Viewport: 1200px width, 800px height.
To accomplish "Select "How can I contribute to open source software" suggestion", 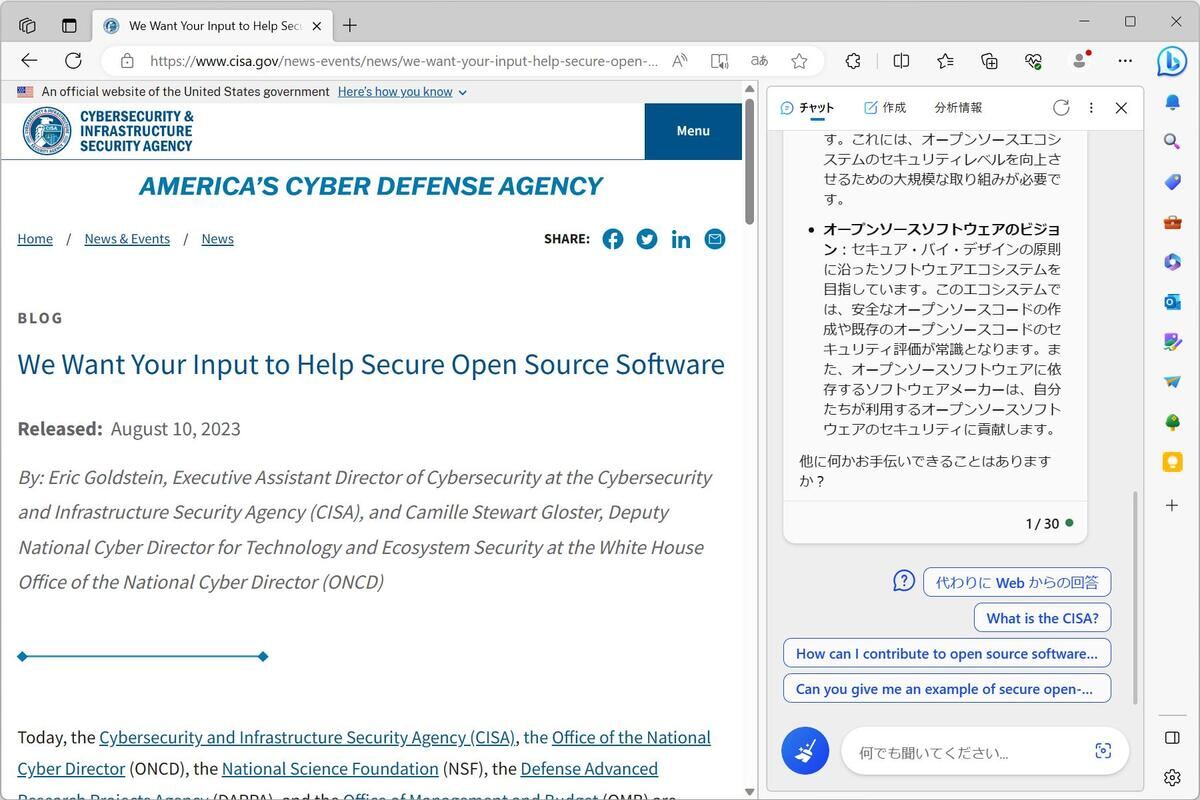I will click(947, 653).
